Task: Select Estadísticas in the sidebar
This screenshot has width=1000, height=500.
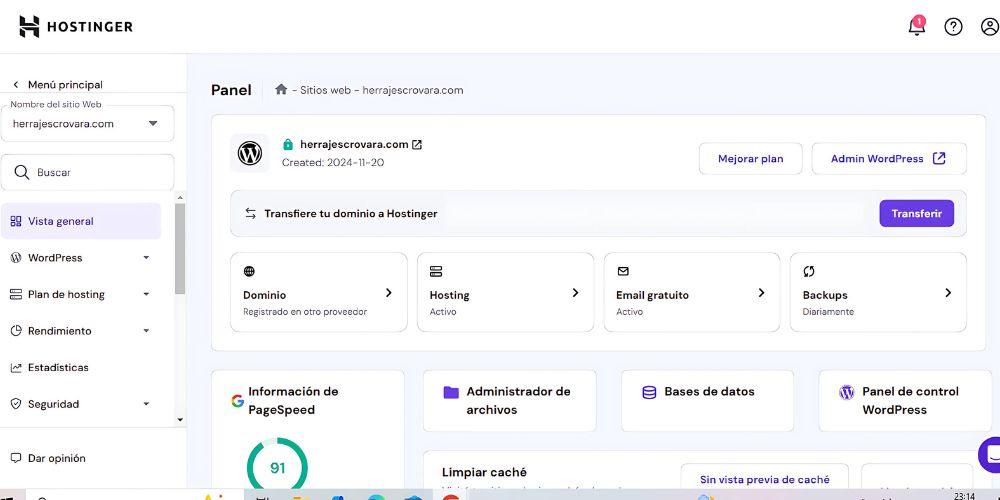Action: click(x=58, y=368)
